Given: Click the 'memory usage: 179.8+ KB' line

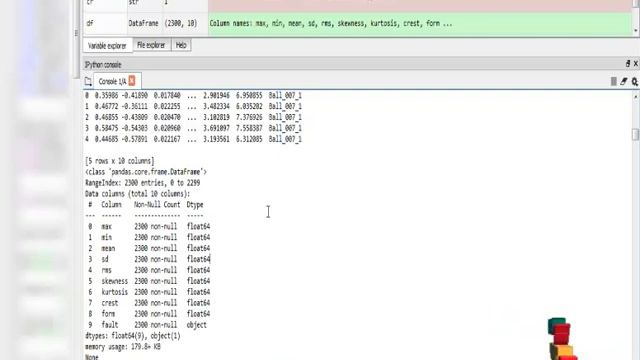Looking at the screenshot, I should tap(123, 347).
